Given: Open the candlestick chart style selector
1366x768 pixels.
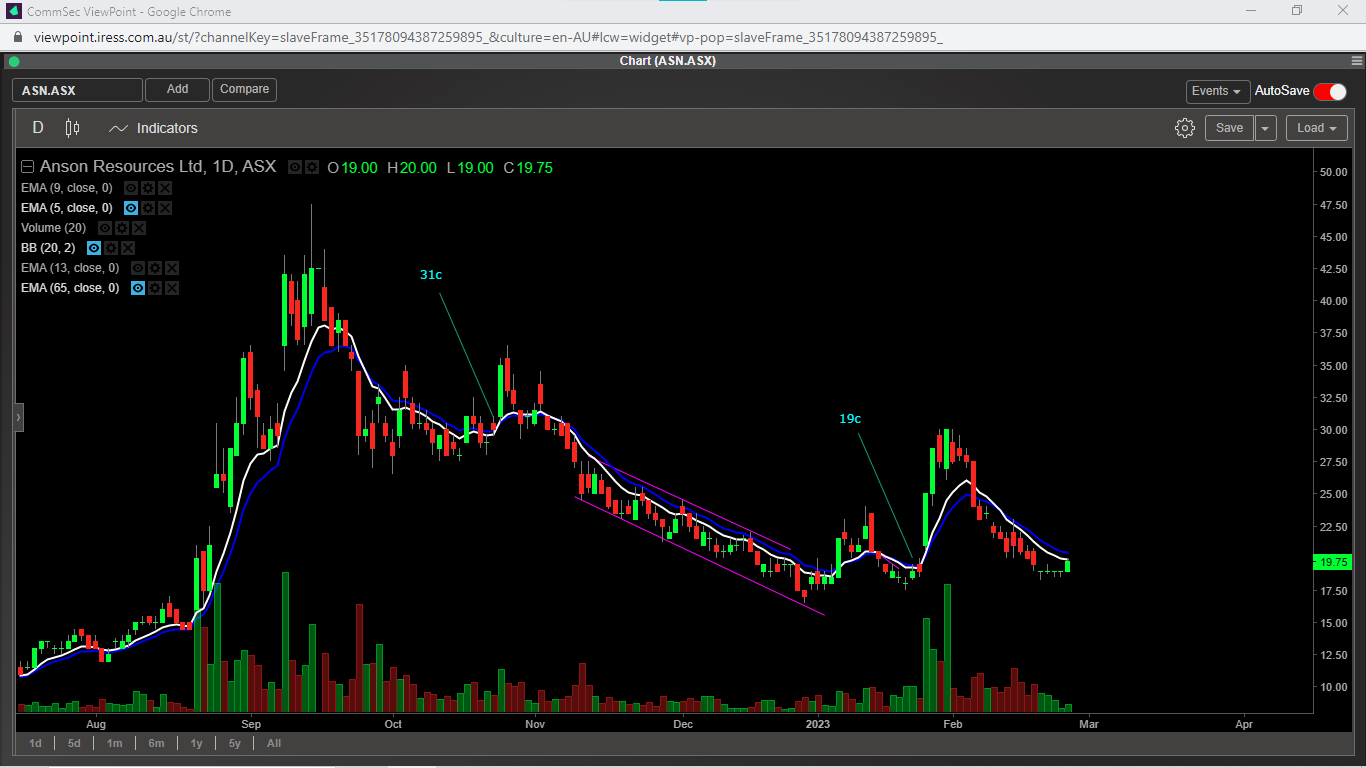Looking at the screenshot, I should point(72,128).
